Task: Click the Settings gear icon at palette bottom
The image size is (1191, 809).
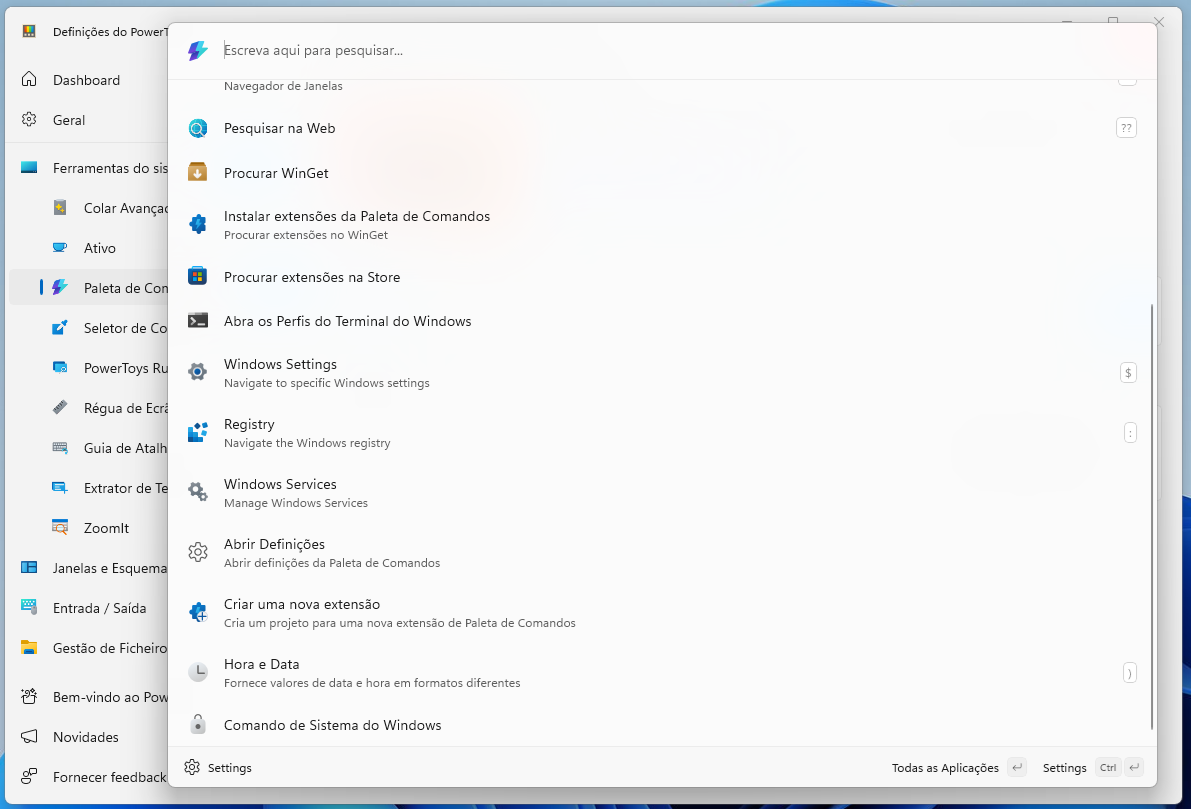Action: (x=192, y=767)
